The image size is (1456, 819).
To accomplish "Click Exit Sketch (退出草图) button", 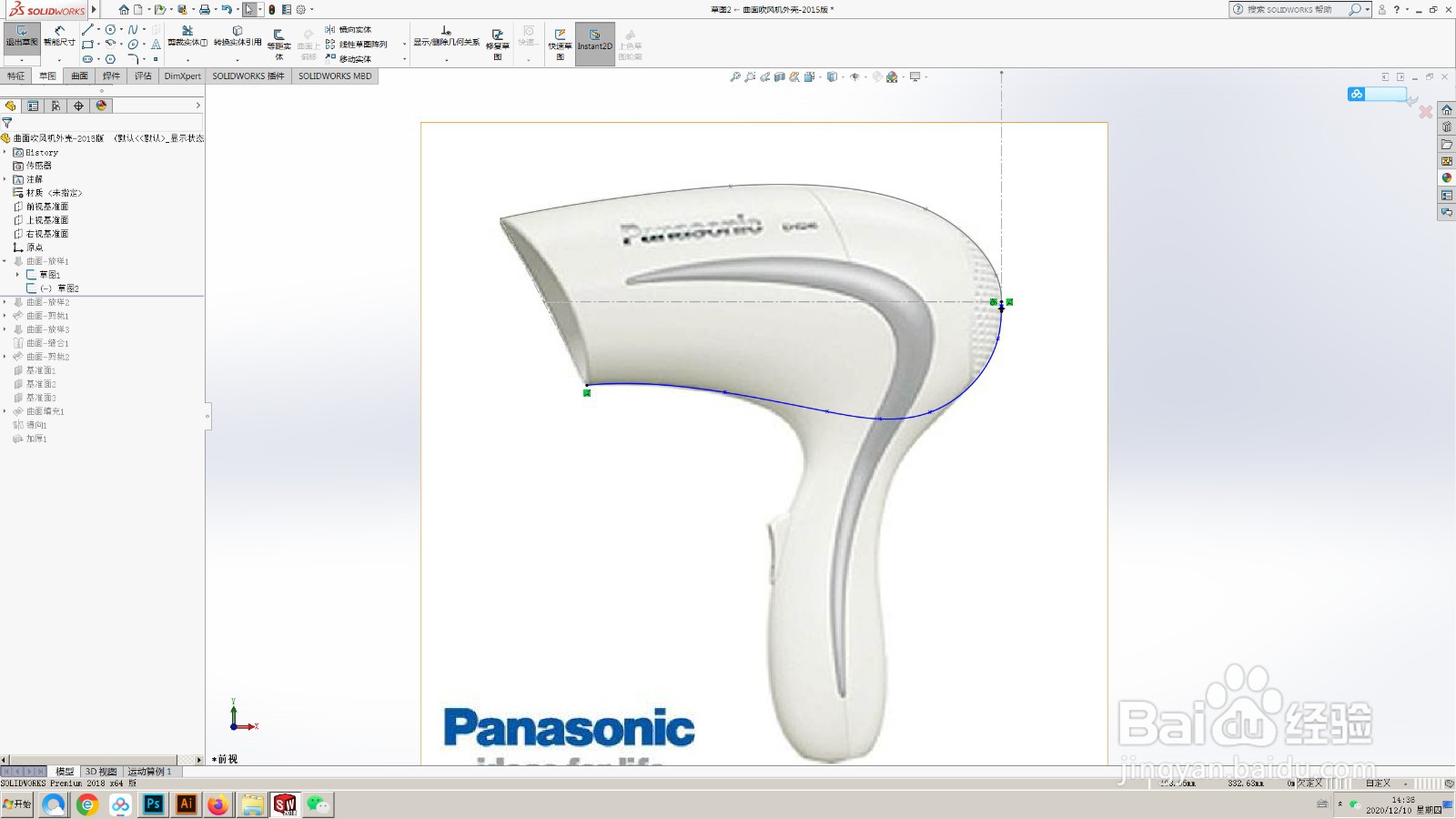I will [22, 37].
